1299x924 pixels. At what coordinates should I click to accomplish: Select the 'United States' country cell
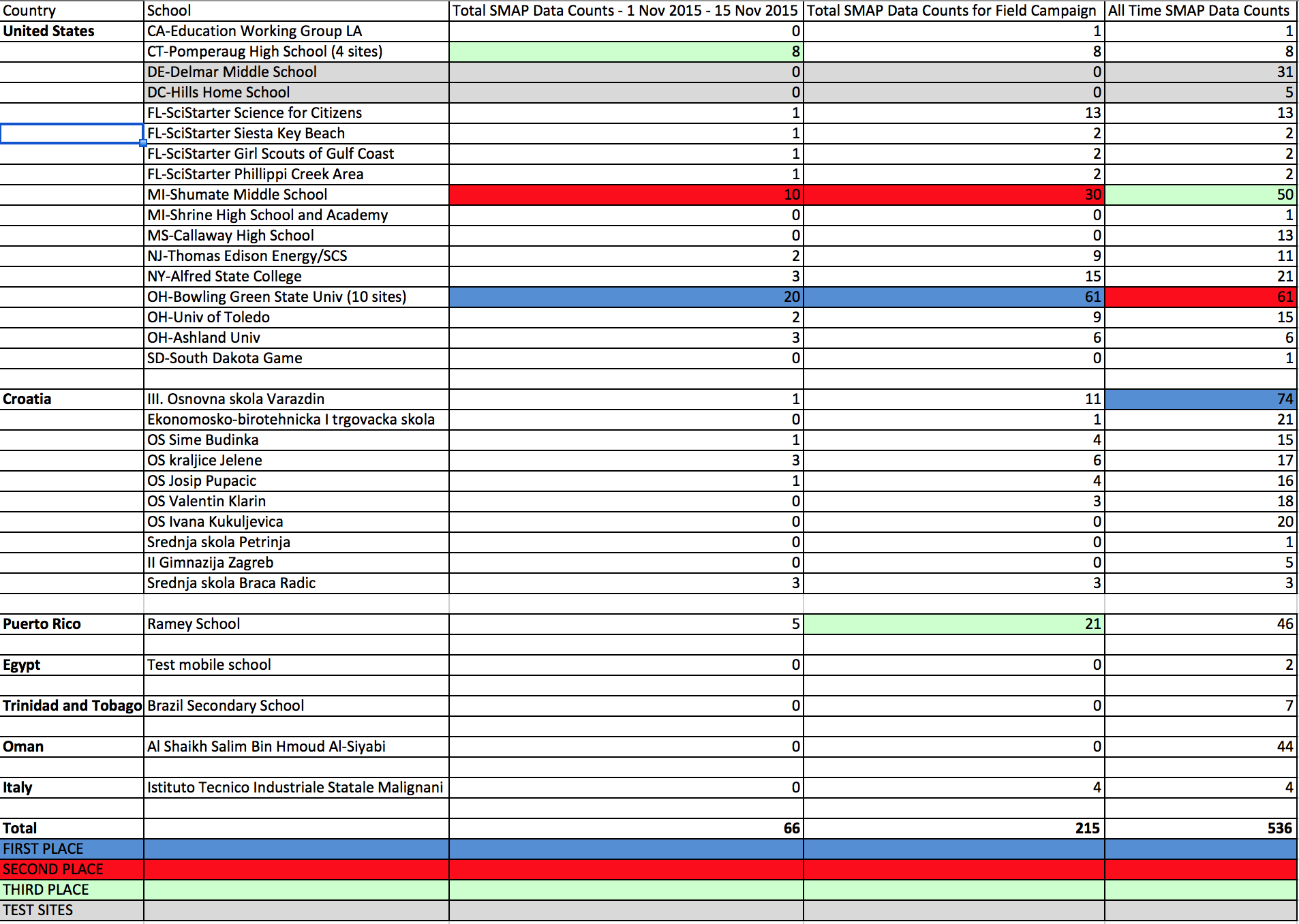pos(72,31)
